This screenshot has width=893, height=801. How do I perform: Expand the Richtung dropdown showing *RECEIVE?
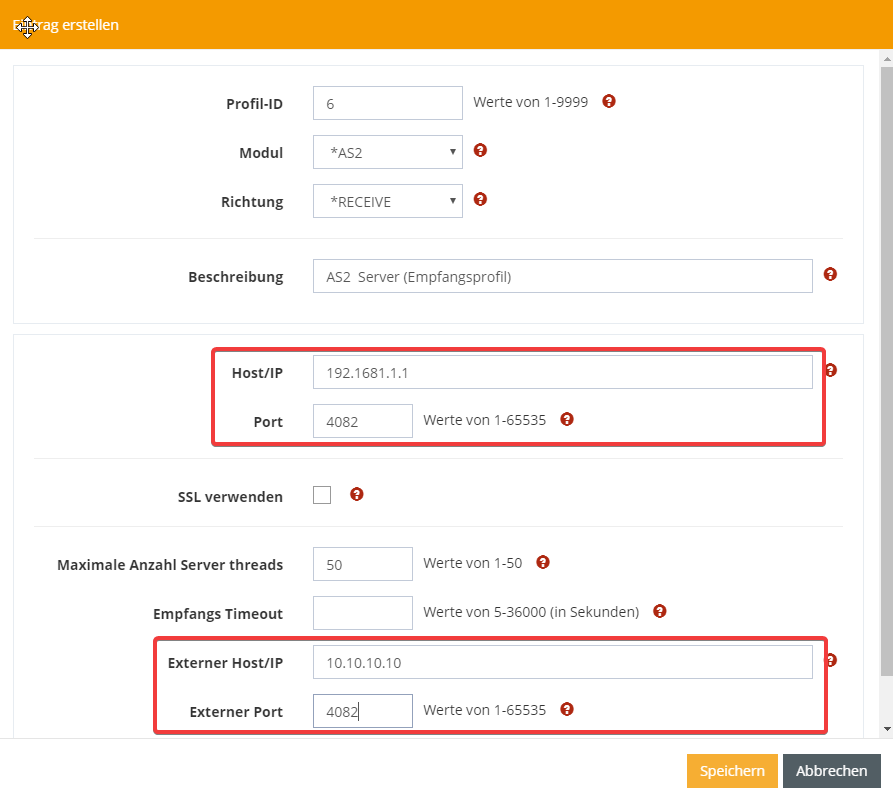coord(388,202)
